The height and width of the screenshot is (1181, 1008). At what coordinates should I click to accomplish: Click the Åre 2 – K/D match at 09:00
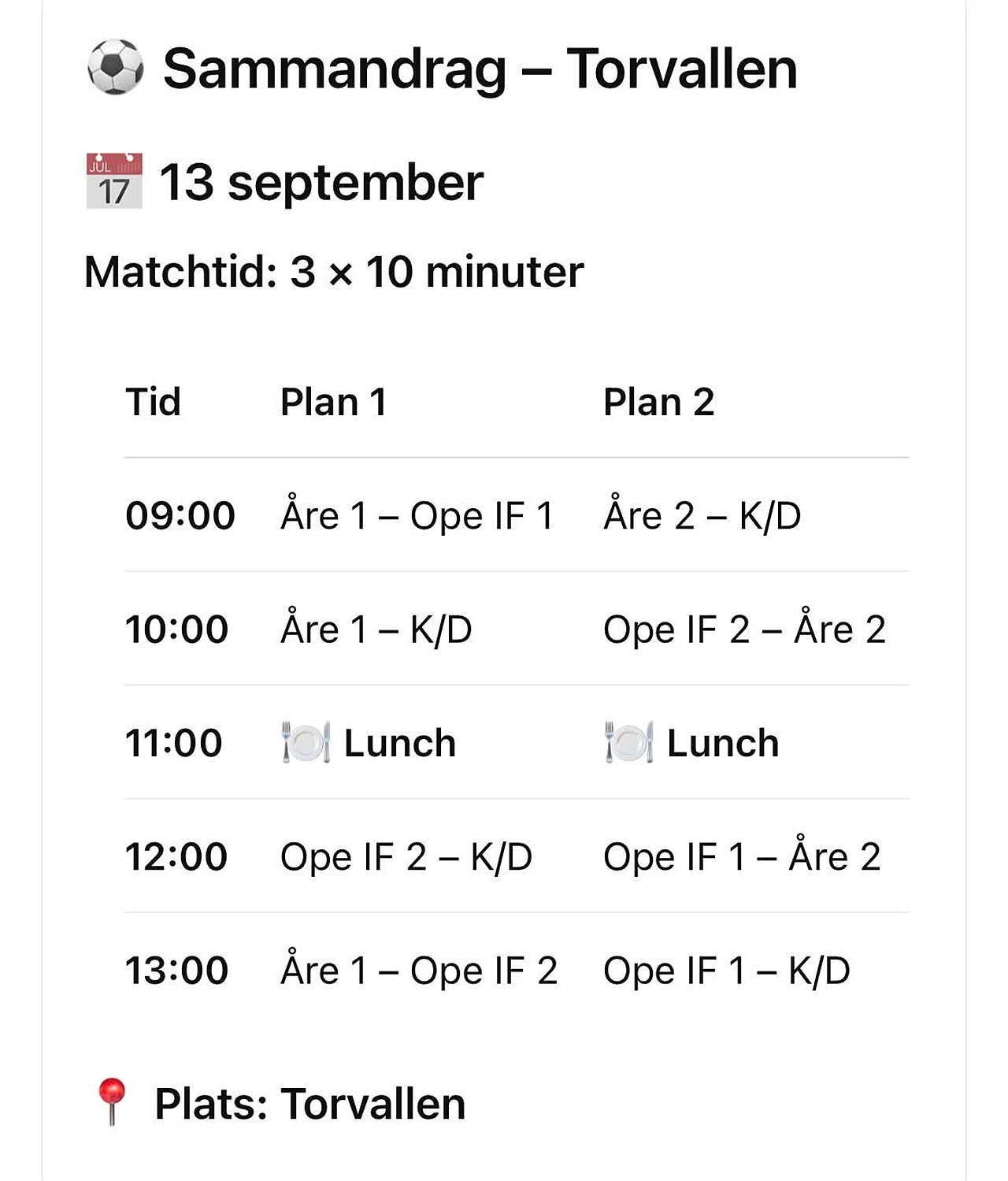[702, 515]
